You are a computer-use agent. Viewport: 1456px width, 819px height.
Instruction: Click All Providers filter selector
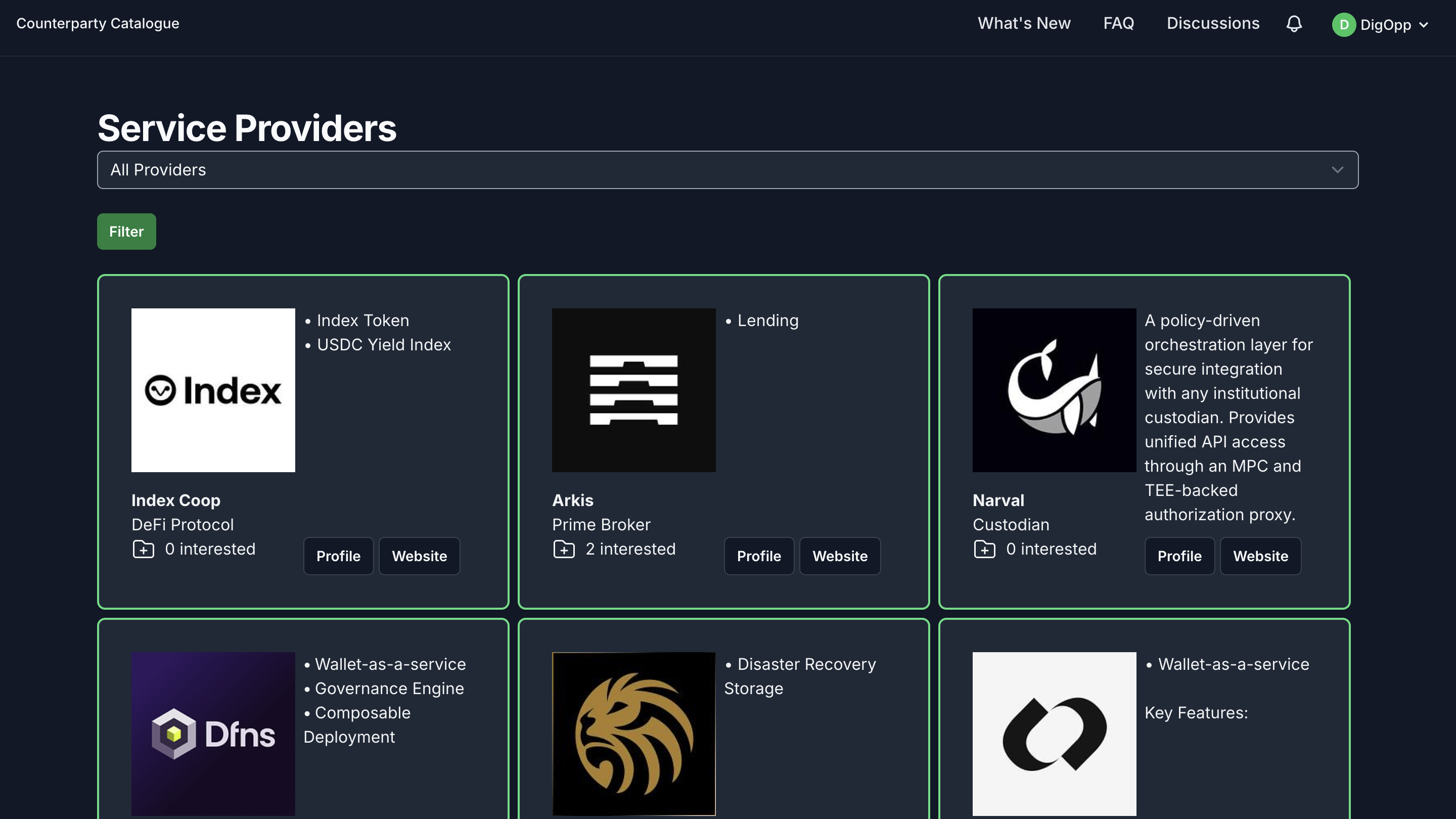(x=728, y=169)
